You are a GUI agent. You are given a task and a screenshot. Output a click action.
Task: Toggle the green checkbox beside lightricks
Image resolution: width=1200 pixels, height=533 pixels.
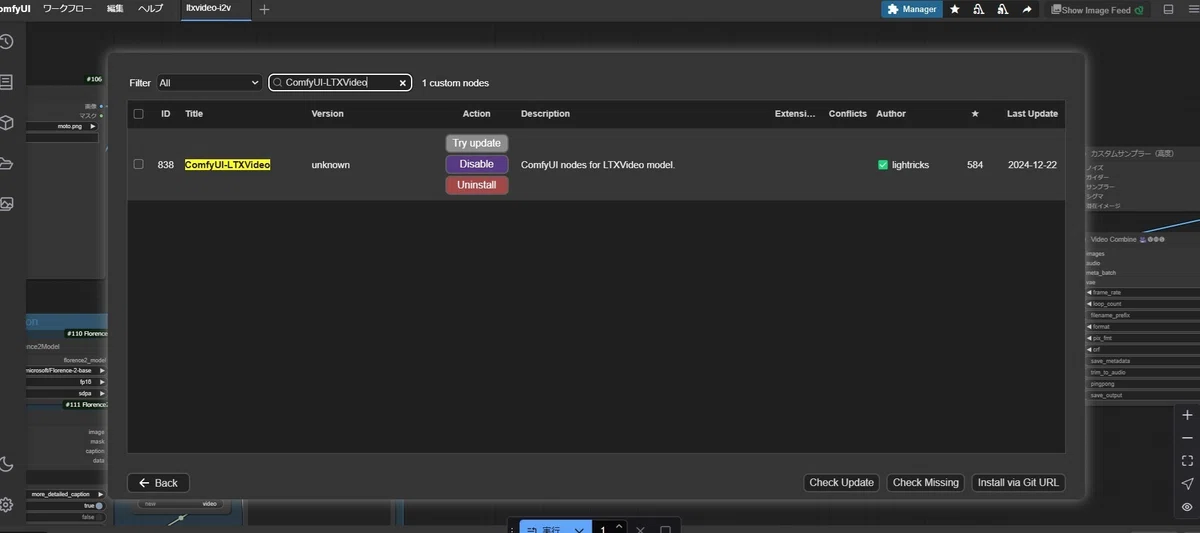point(883,164)
